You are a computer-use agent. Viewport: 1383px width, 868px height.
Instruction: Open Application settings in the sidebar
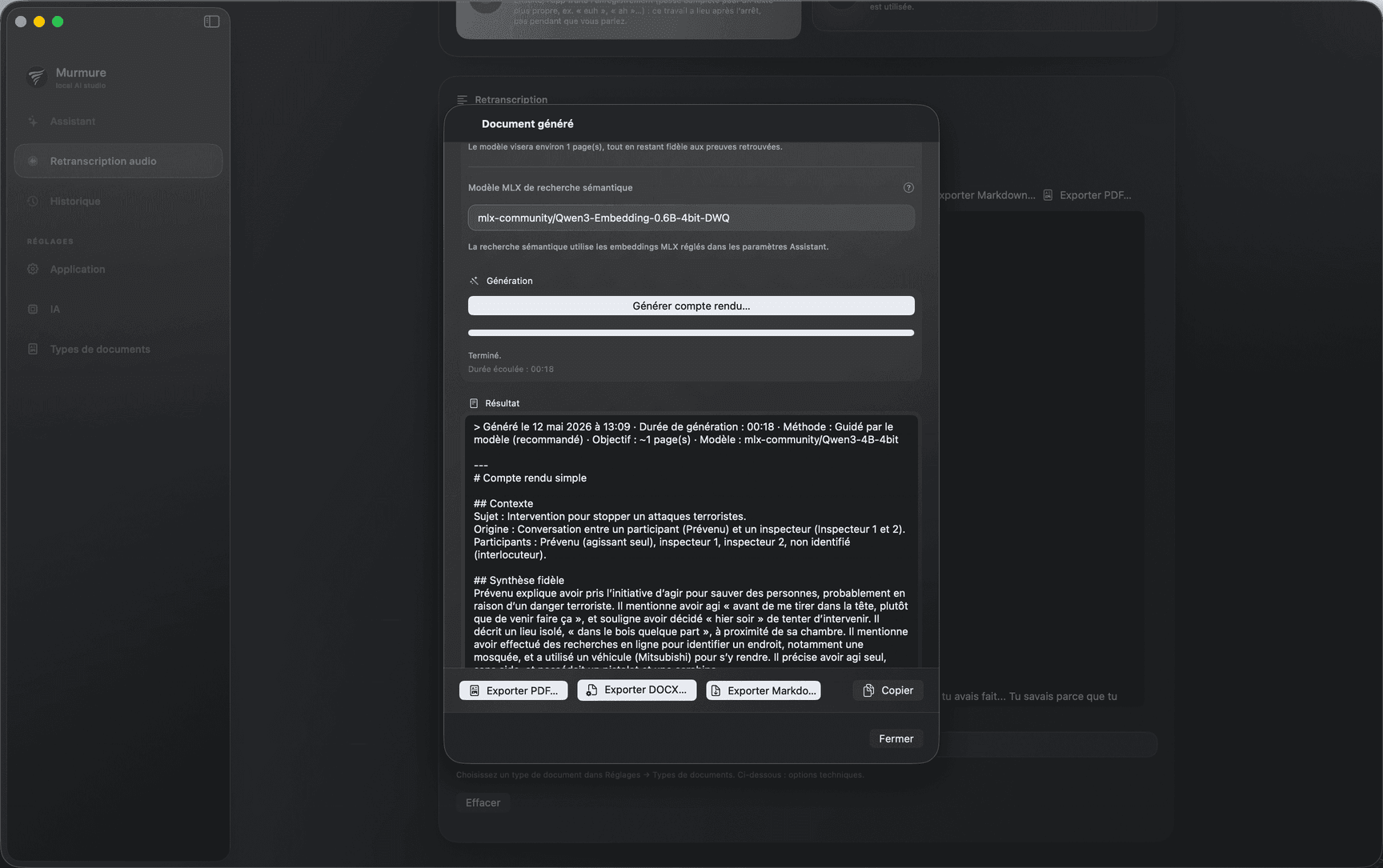point(118,269)
